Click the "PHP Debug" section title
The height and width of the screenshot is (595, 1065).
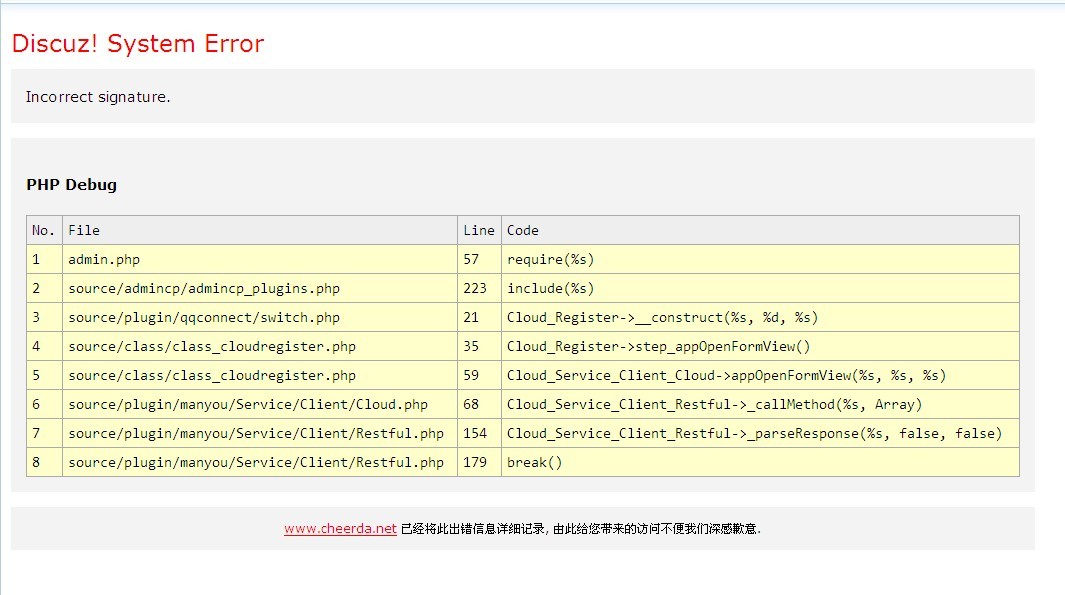71,185
